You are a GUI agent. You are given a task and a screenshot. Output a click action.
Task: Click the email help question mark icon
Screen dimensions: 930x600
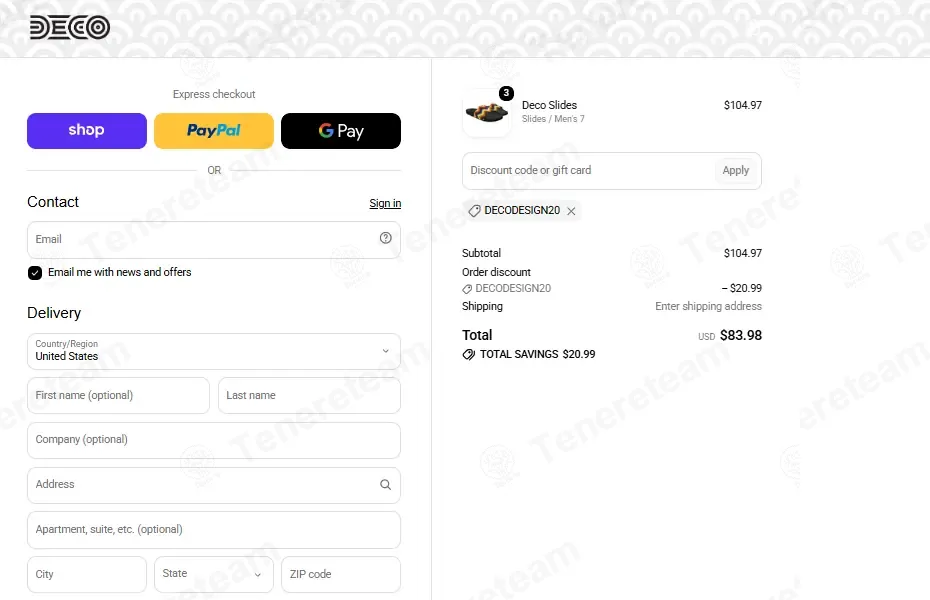386,238
